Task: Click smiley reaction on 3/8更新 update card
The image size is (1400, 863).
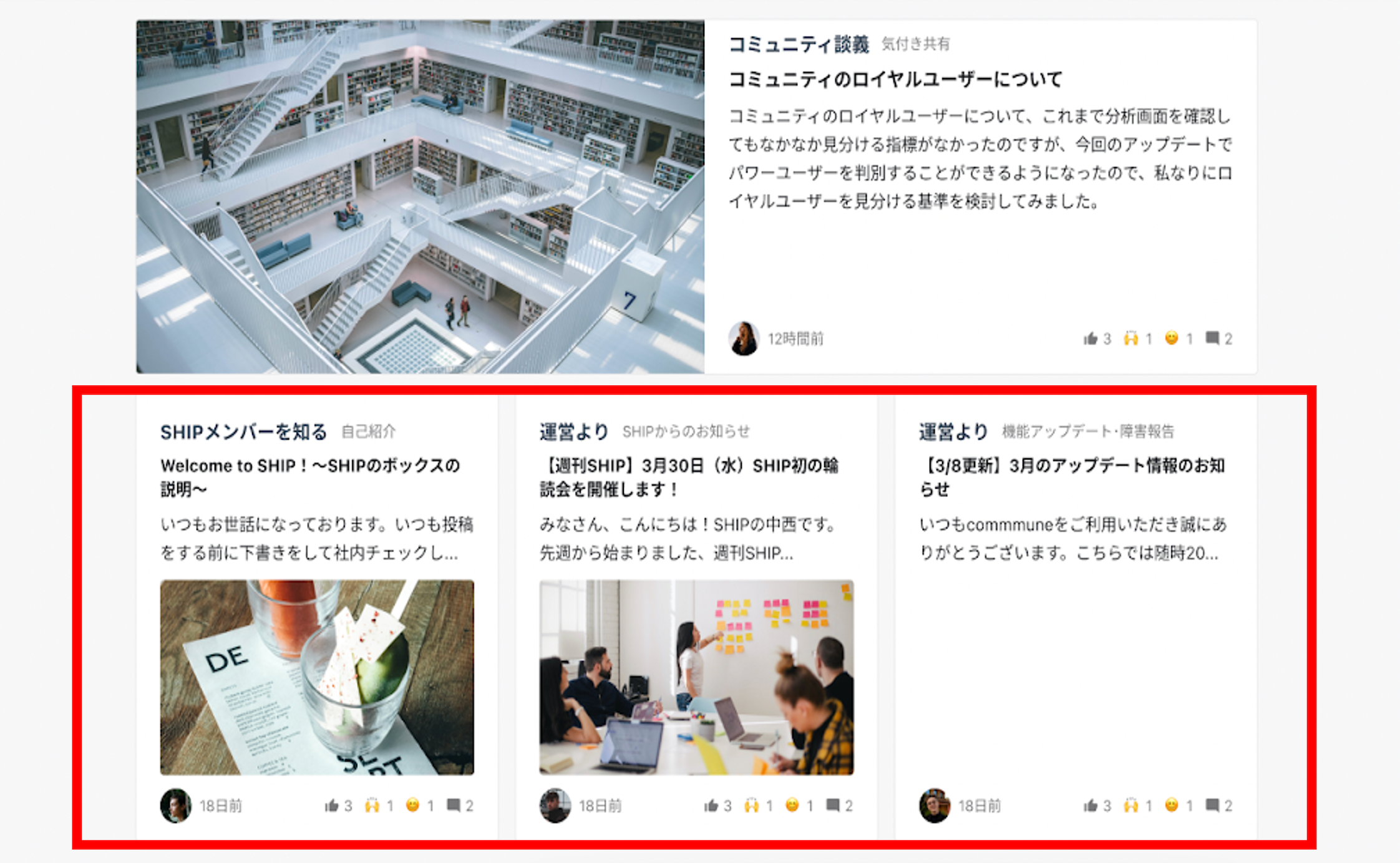Action: pos(1171,805)
